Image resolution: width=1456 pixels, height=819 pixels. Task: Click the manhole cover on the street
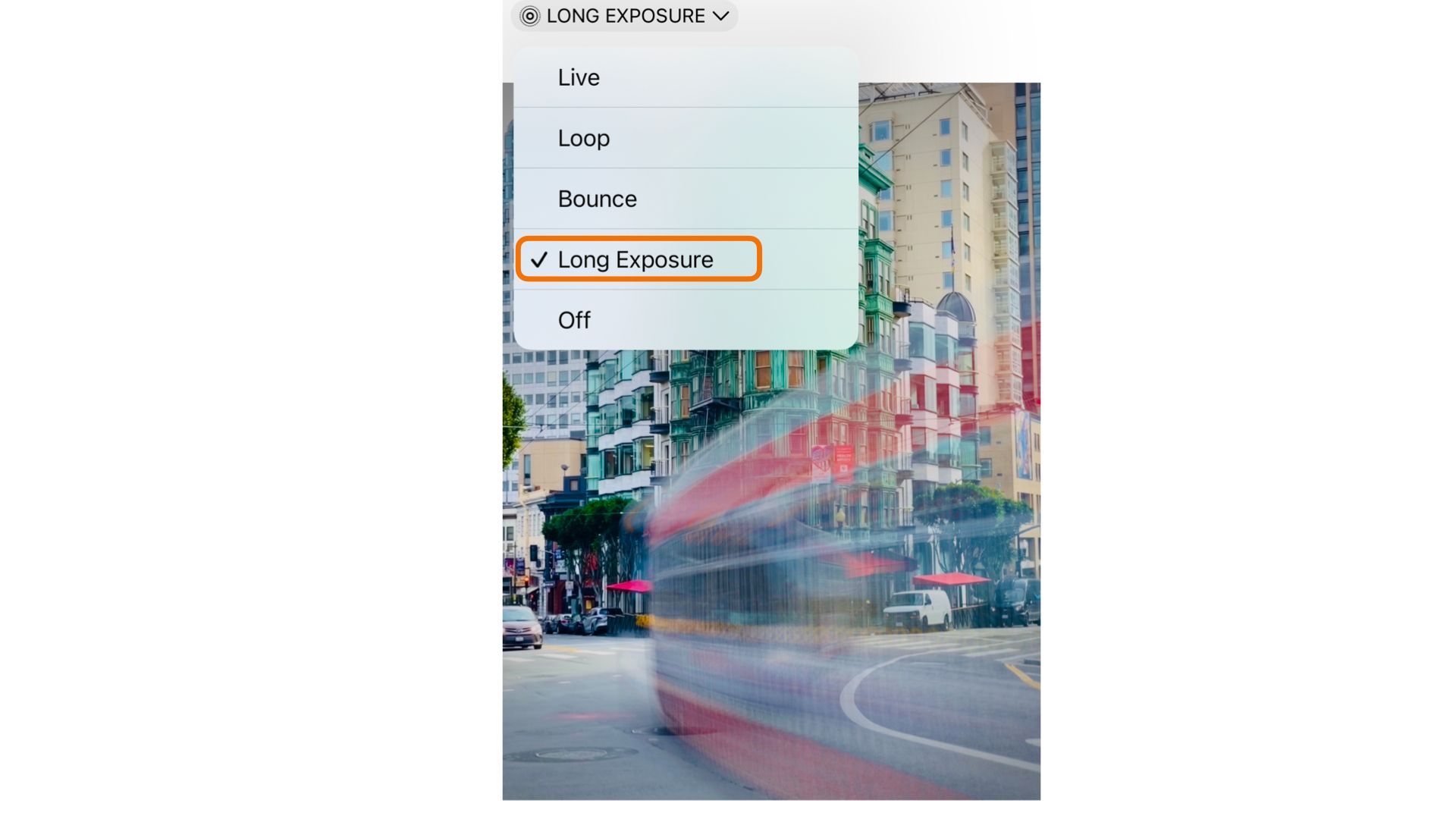pyautogui.click(x=570, y=755)
